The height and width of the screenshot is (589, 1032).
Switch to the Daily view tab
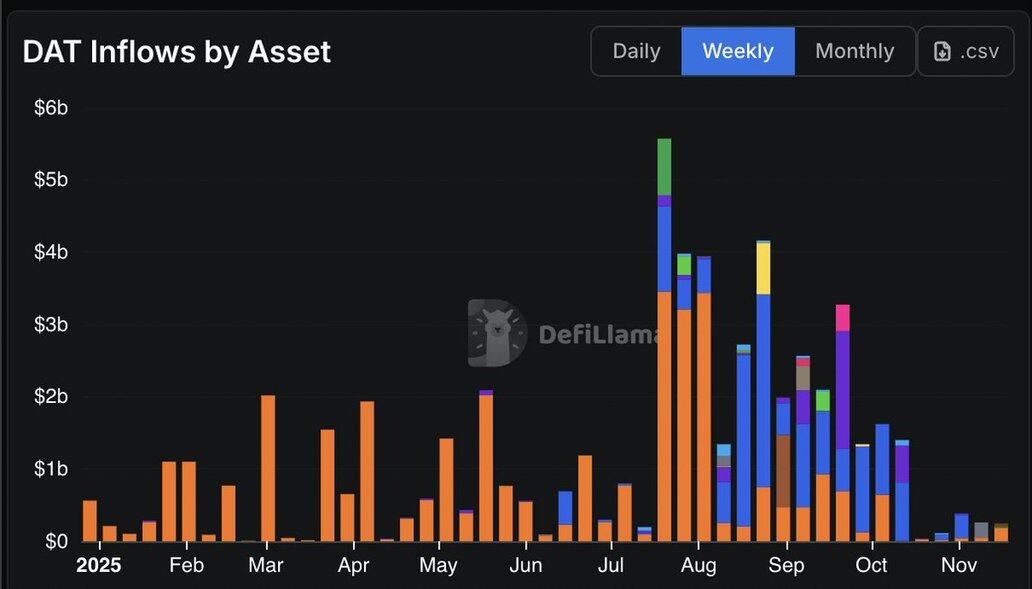tap(636, 51)
